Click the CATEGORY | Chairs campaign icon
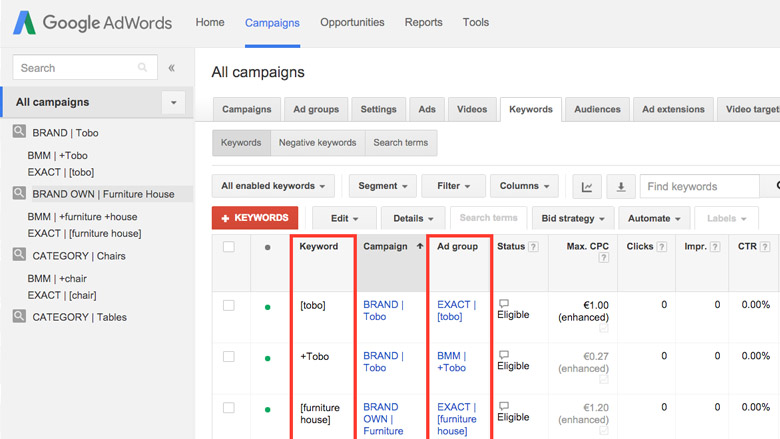The width and height of the screenshot is (780, 439). 19,255
